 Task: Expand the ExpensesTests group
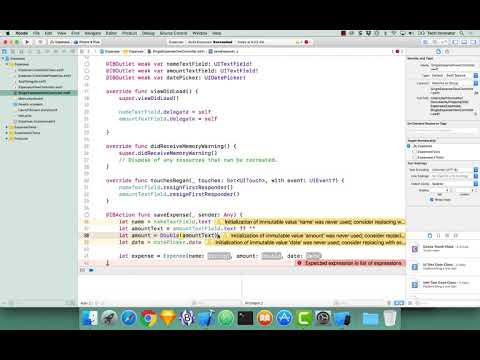7,127
